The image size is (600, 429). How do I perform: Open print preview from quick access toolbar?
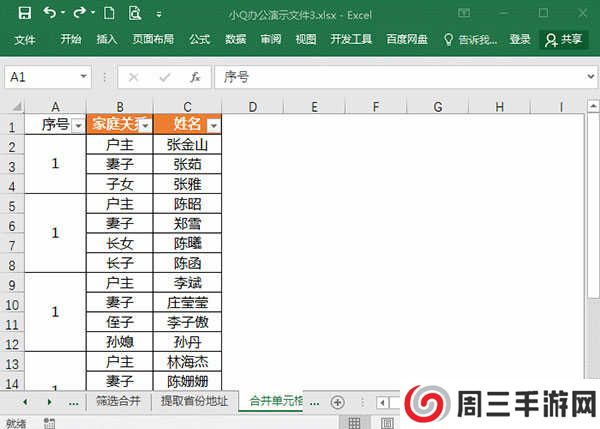click(x=134, y=13)
